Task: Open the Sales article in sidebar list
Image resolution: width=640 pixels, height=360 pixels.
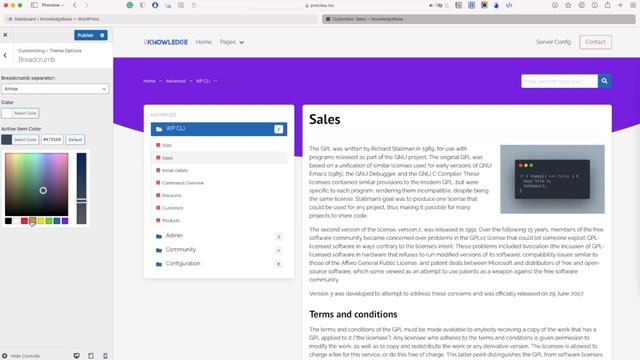Action: pos(167,158)
